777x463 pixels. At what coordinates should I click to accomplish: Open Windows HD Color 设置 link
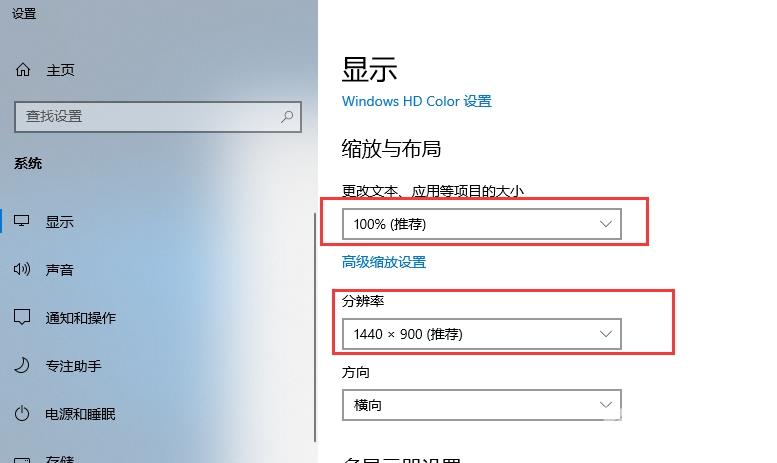pos(417,101)
